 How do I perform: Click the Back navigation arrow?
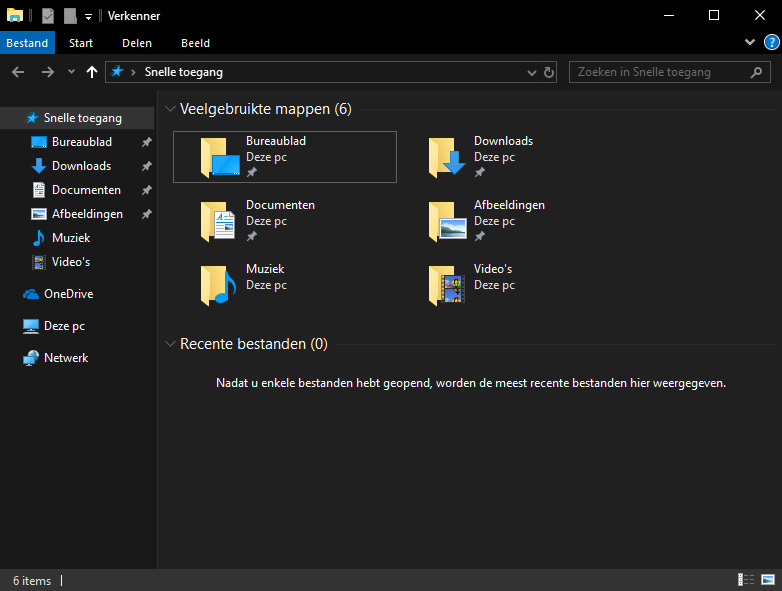pos(18,72)
